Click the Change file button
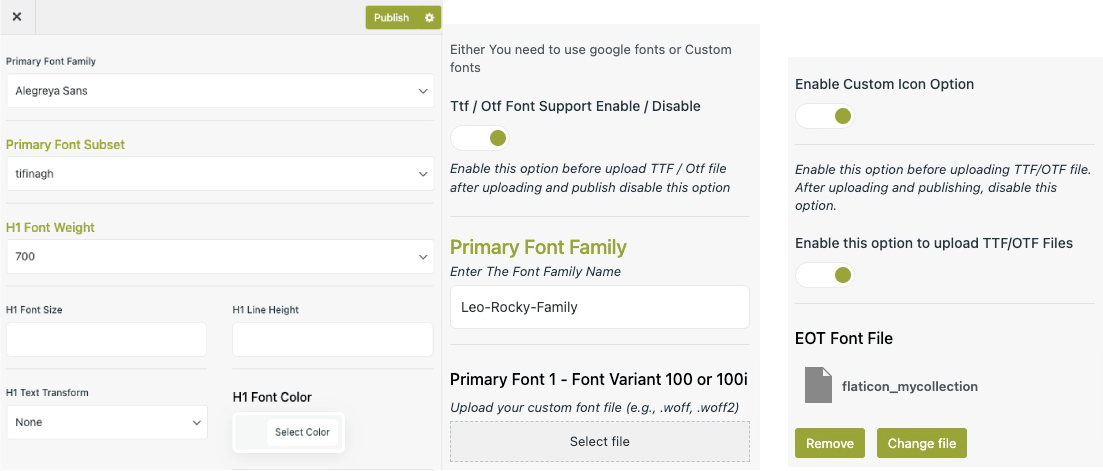The width and height of the screenshot is (1103, 471). pos(922,443)
